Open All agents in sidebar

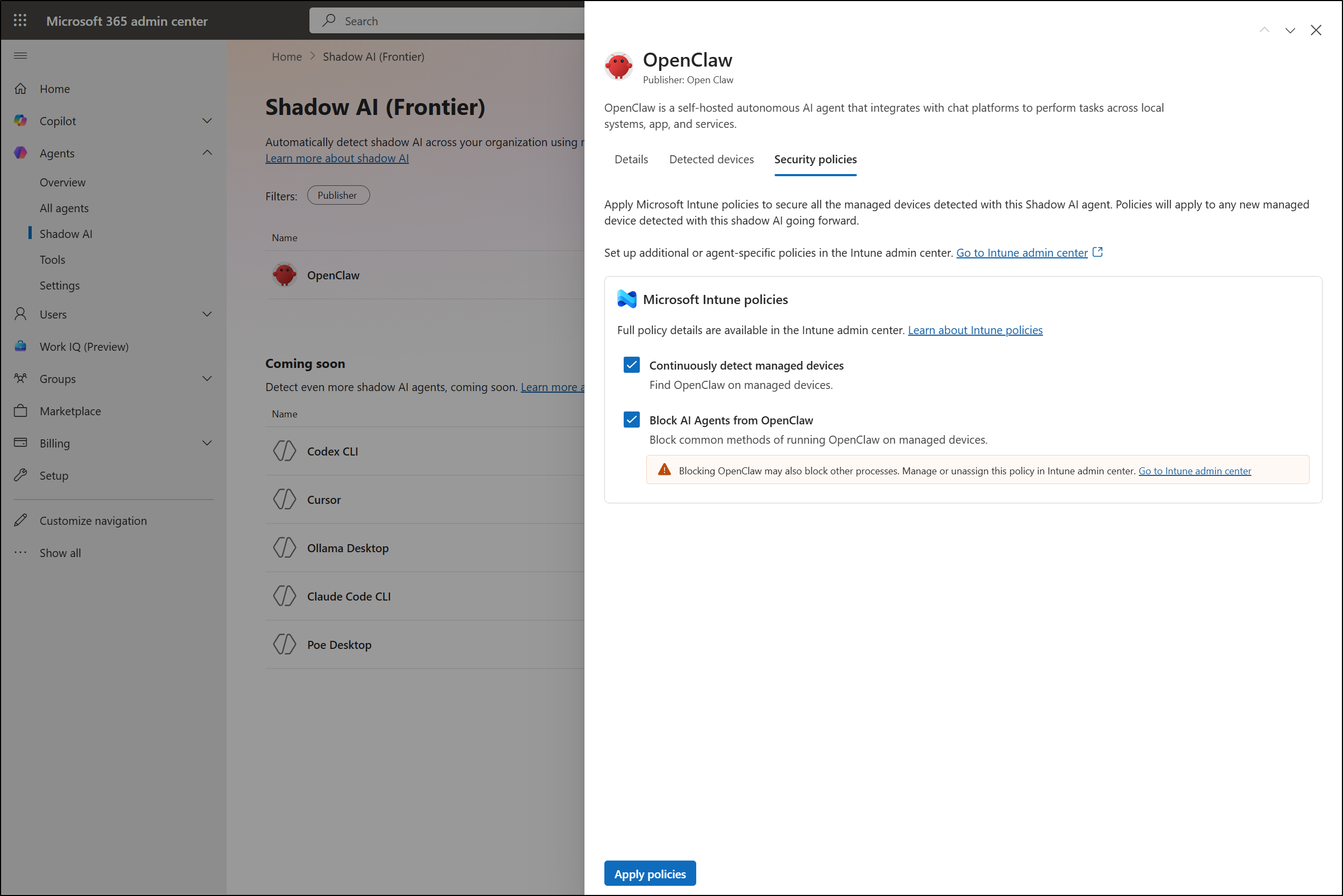64,208
